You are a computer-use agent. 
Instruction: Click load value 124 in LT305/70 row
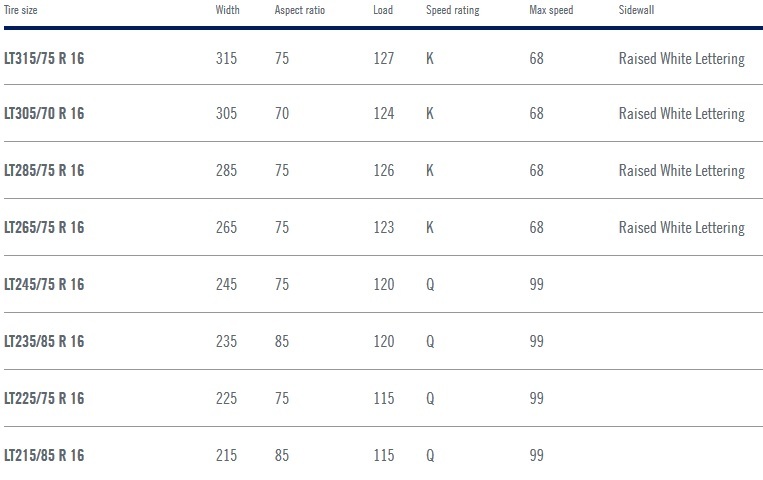(x=383, y=113)
